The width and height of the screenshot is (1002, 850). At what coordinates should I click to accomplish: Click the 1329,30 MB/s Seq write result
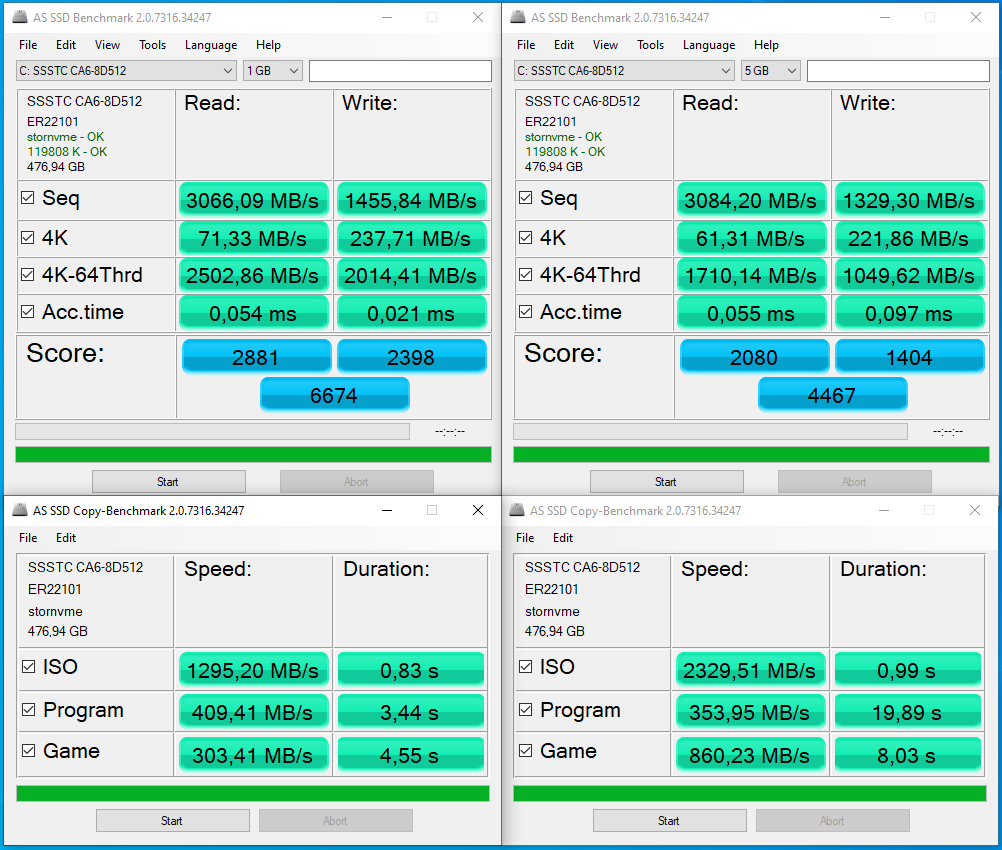click(x=909, y=200)
